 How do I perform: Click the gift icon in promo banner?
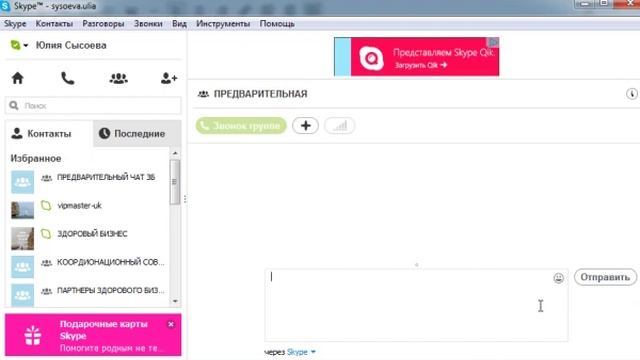pos(33,335)
